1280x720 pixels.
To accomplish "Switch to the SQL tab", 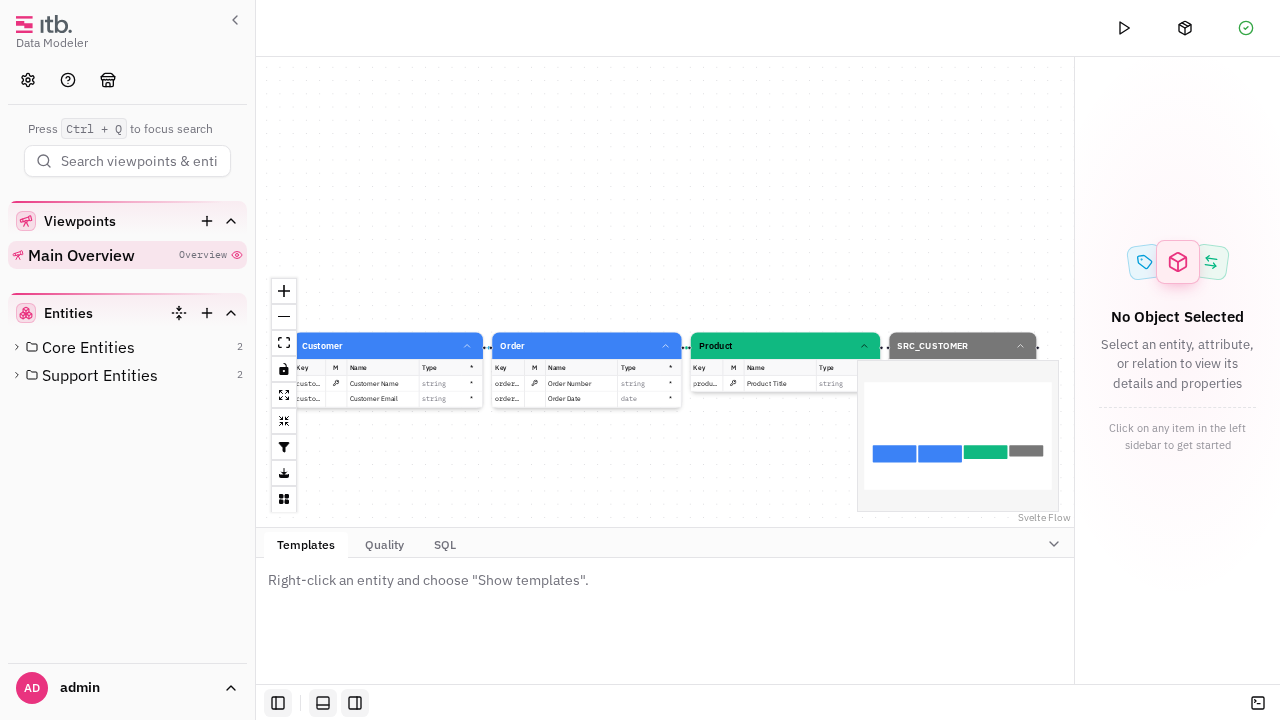I will point(445,545).
